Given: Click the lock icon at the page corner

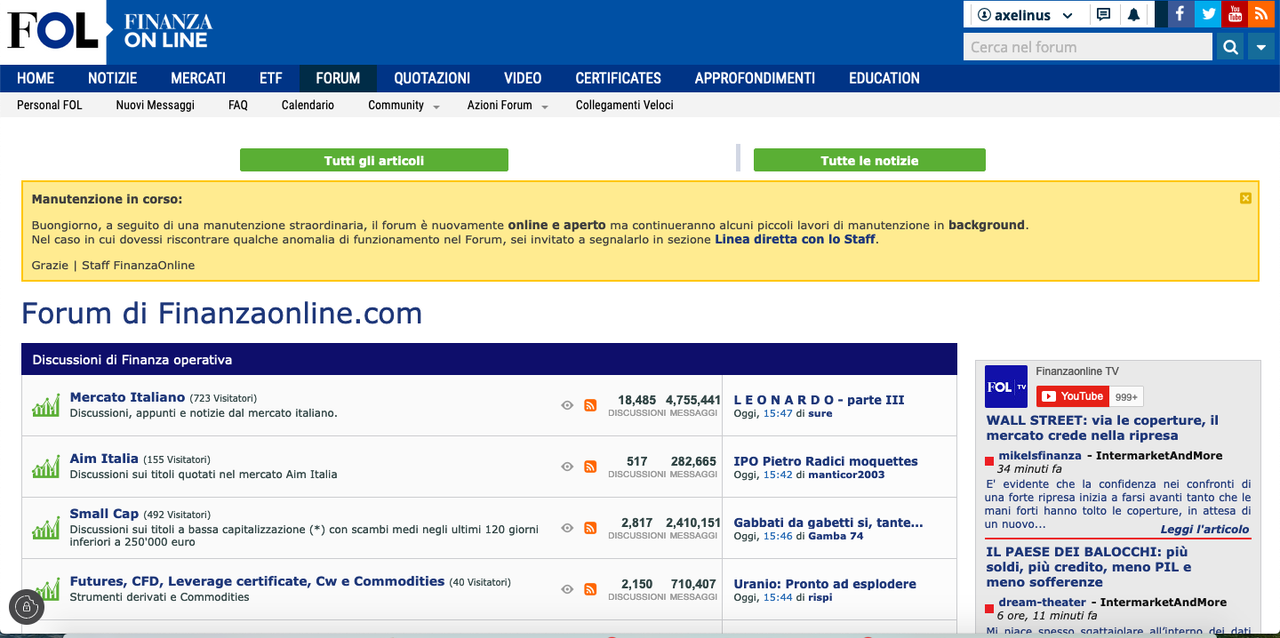Looking at the screenshot, I should point(27,607).
